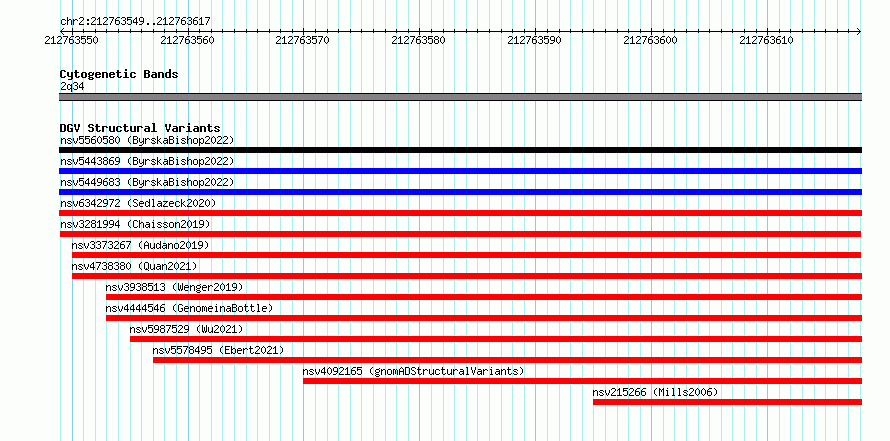Screen dimensions: 890x441
Task: Click the Cytogenetic Bands track heading
Action: (119, 74)
